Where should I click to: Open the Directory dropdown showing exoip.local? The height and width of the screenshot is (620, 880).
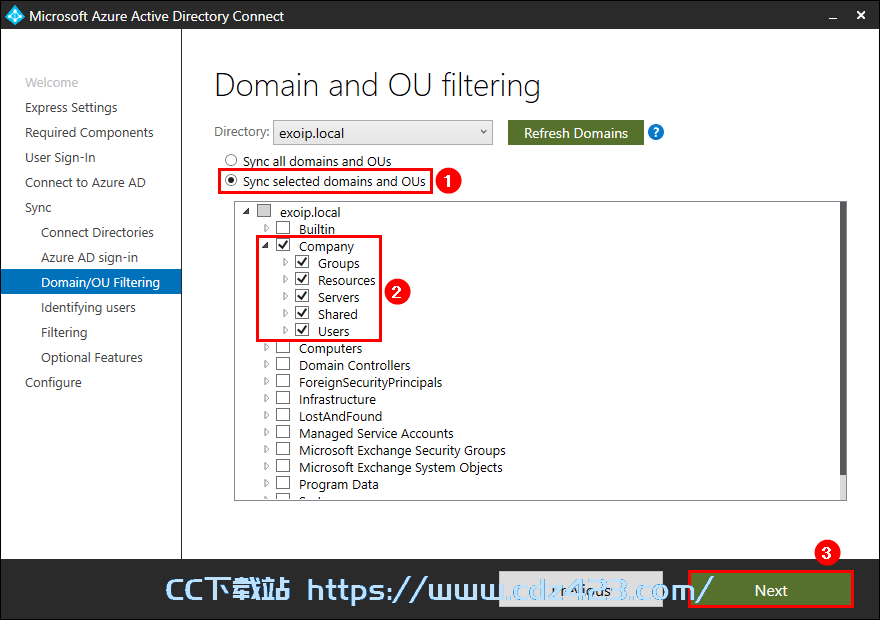click(383, 132)
